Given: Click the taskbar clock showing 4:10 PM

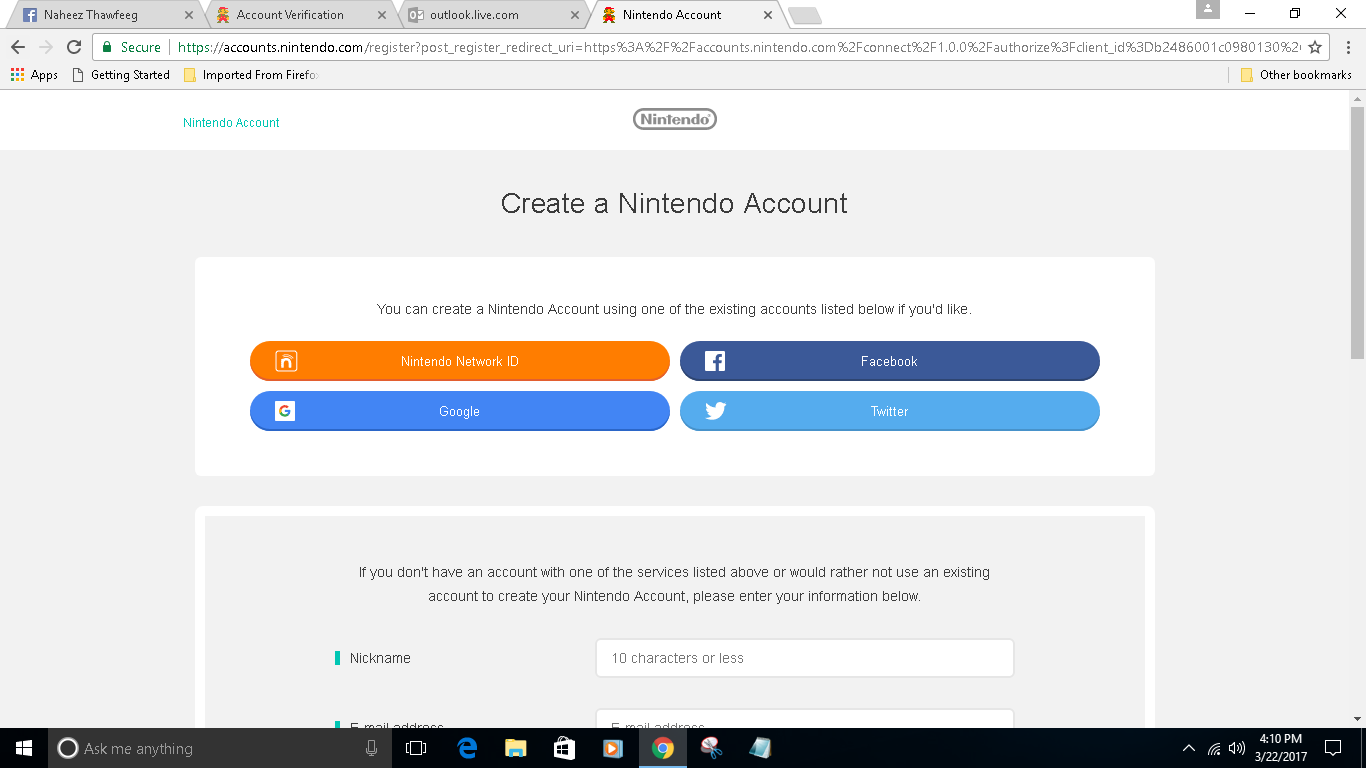Looking at the screenshot, I should tap(1282, 748).
